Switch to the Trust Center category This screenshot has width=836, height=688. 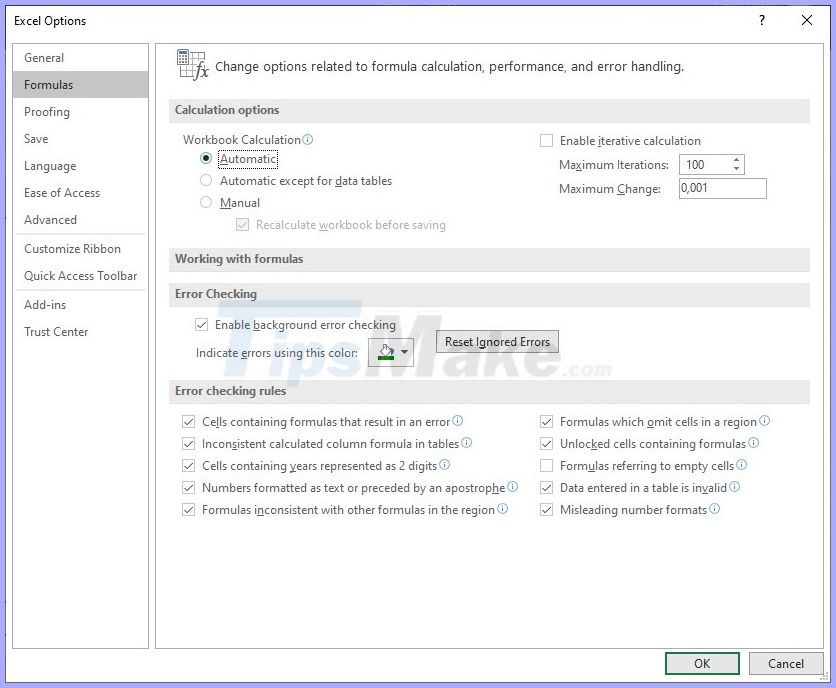click(x=56, y=332)
